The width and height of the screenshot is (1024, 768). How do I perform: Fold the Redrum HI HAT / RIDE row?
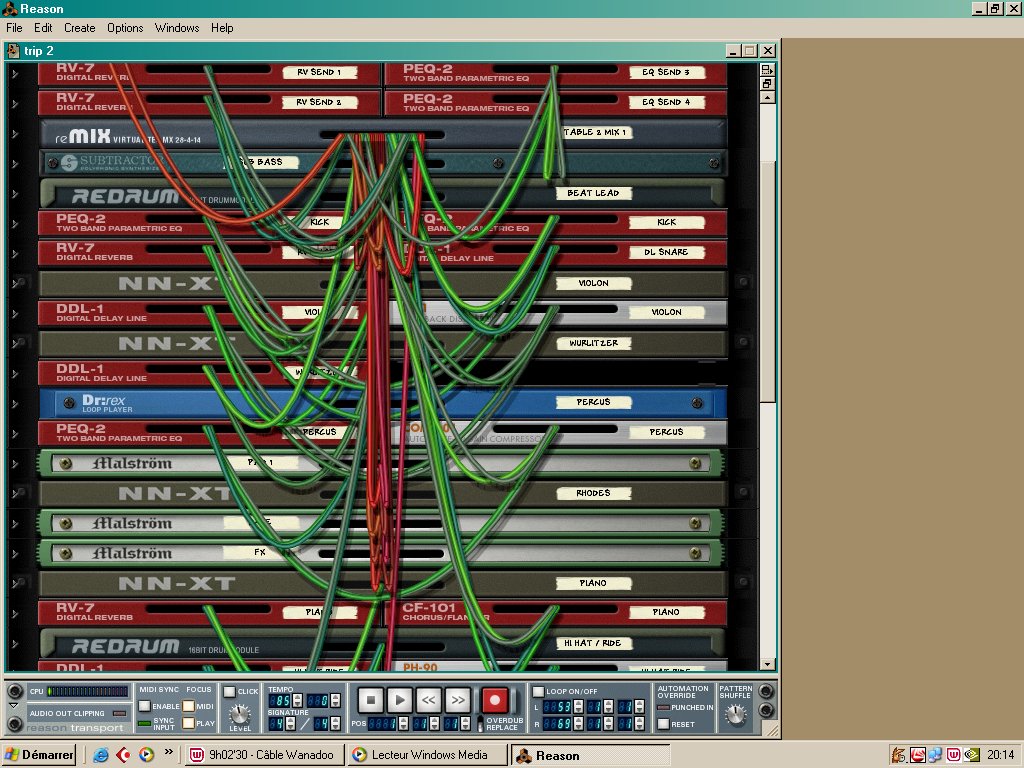coord(14,644)
